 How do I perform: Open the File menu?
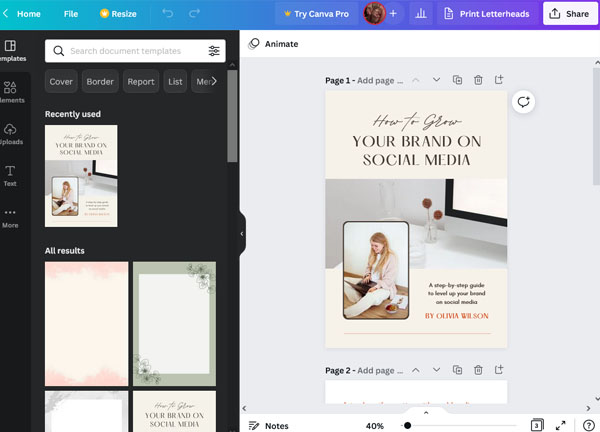70,14
